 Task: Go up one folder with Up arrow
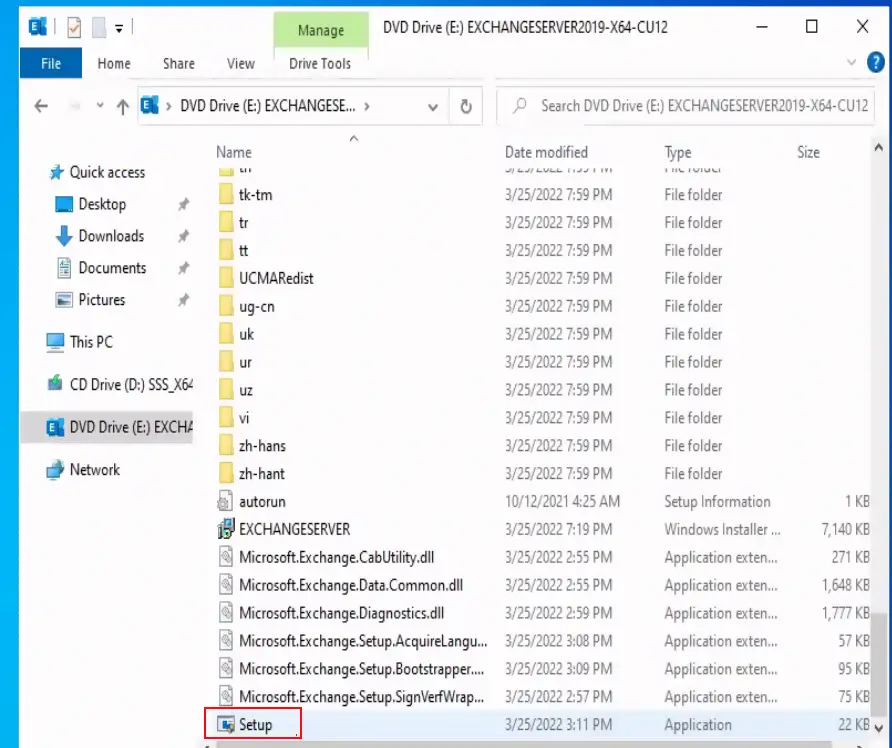pyautogui.click(x=122, y=106)
